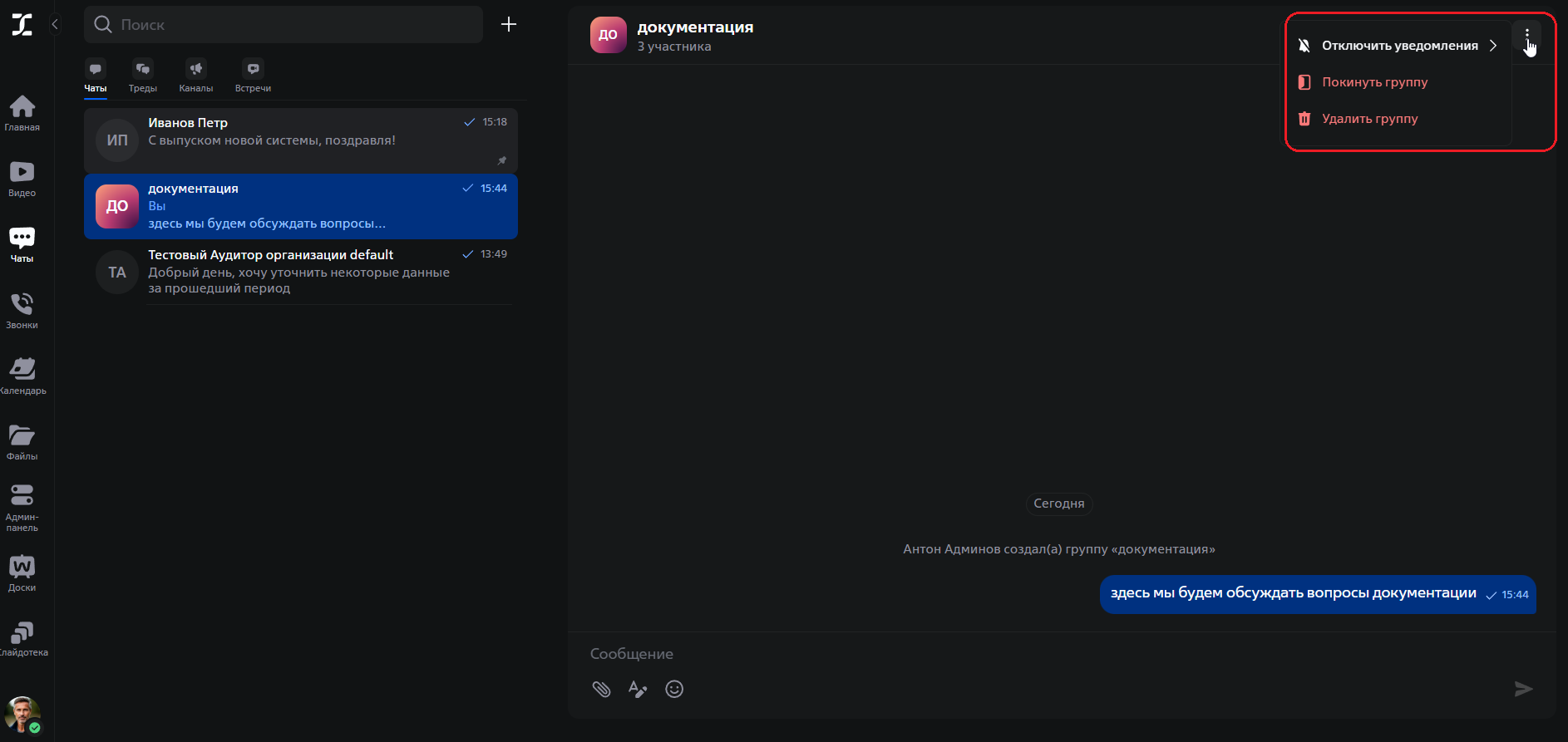The height and width of the screenshot is (742, 1568).
Task: Open the emoji picker
Action: click(x=674, y=689)
